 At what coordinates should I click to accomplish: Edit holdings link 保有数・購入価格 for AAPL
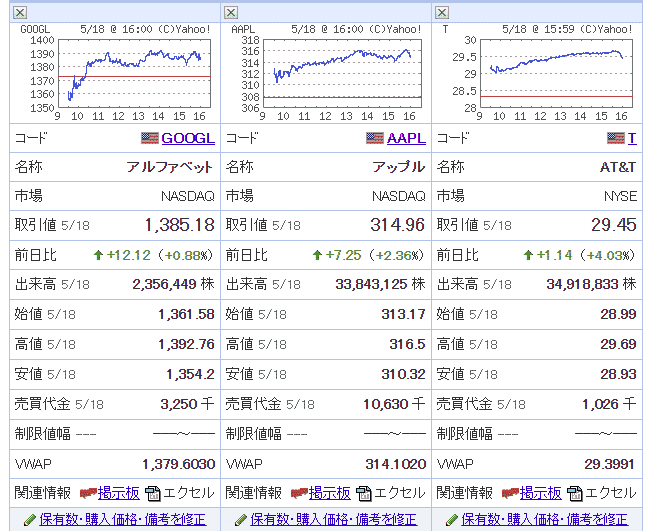coord(333,520)
